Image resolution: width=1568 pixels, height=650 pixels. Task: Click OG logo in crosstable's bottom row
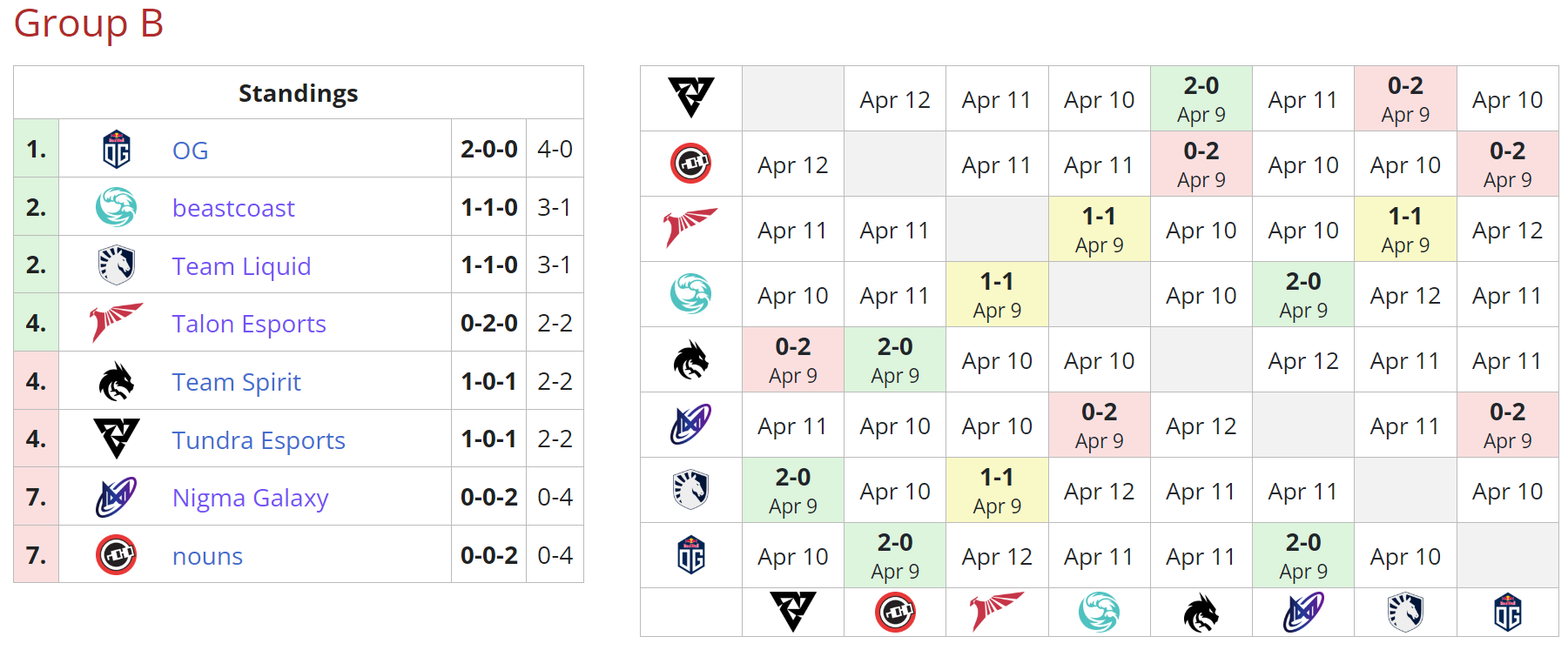coord(1508,612)
